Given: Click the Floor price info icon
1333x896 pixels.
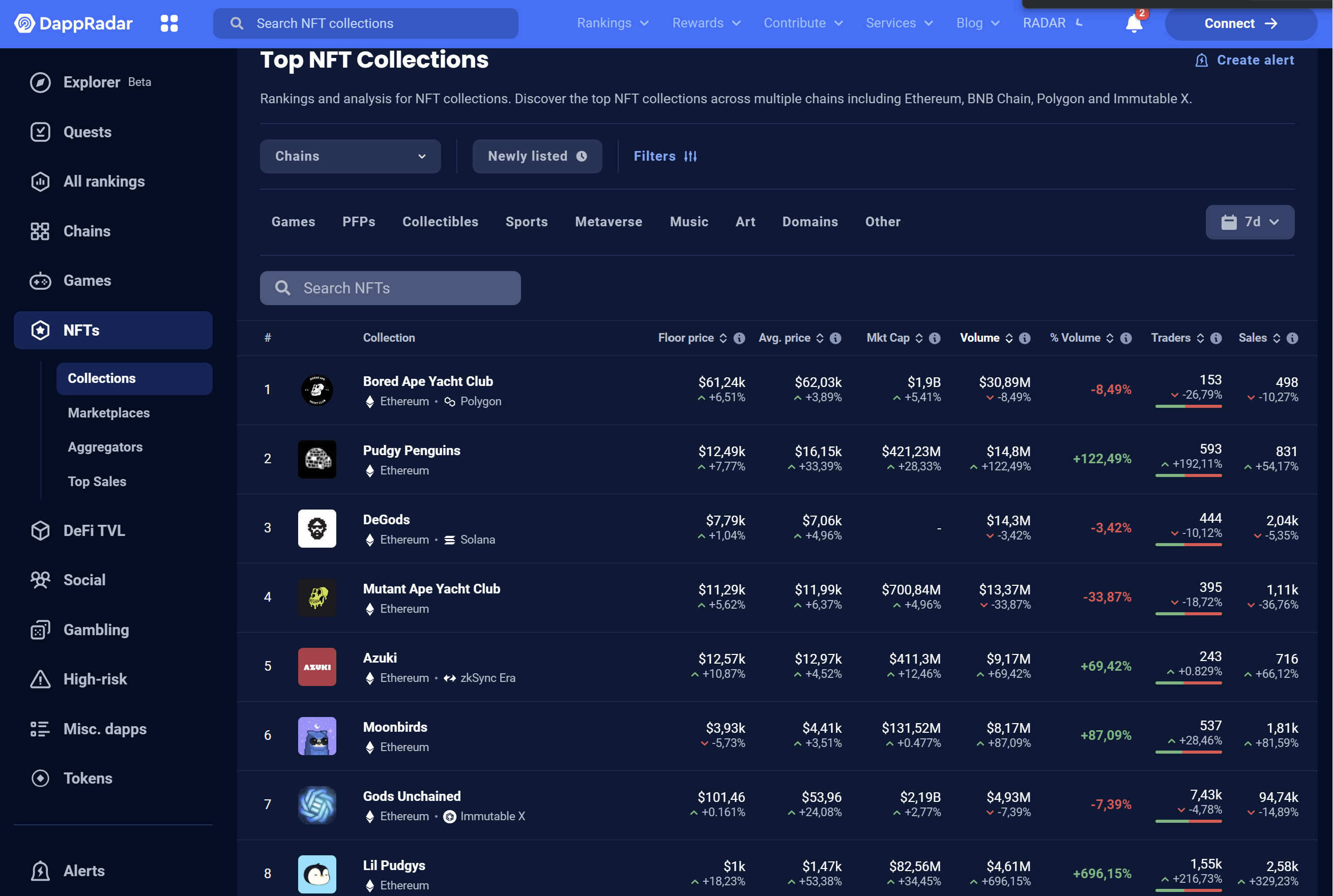Looking at the screenshot, I should pos(739,338).
